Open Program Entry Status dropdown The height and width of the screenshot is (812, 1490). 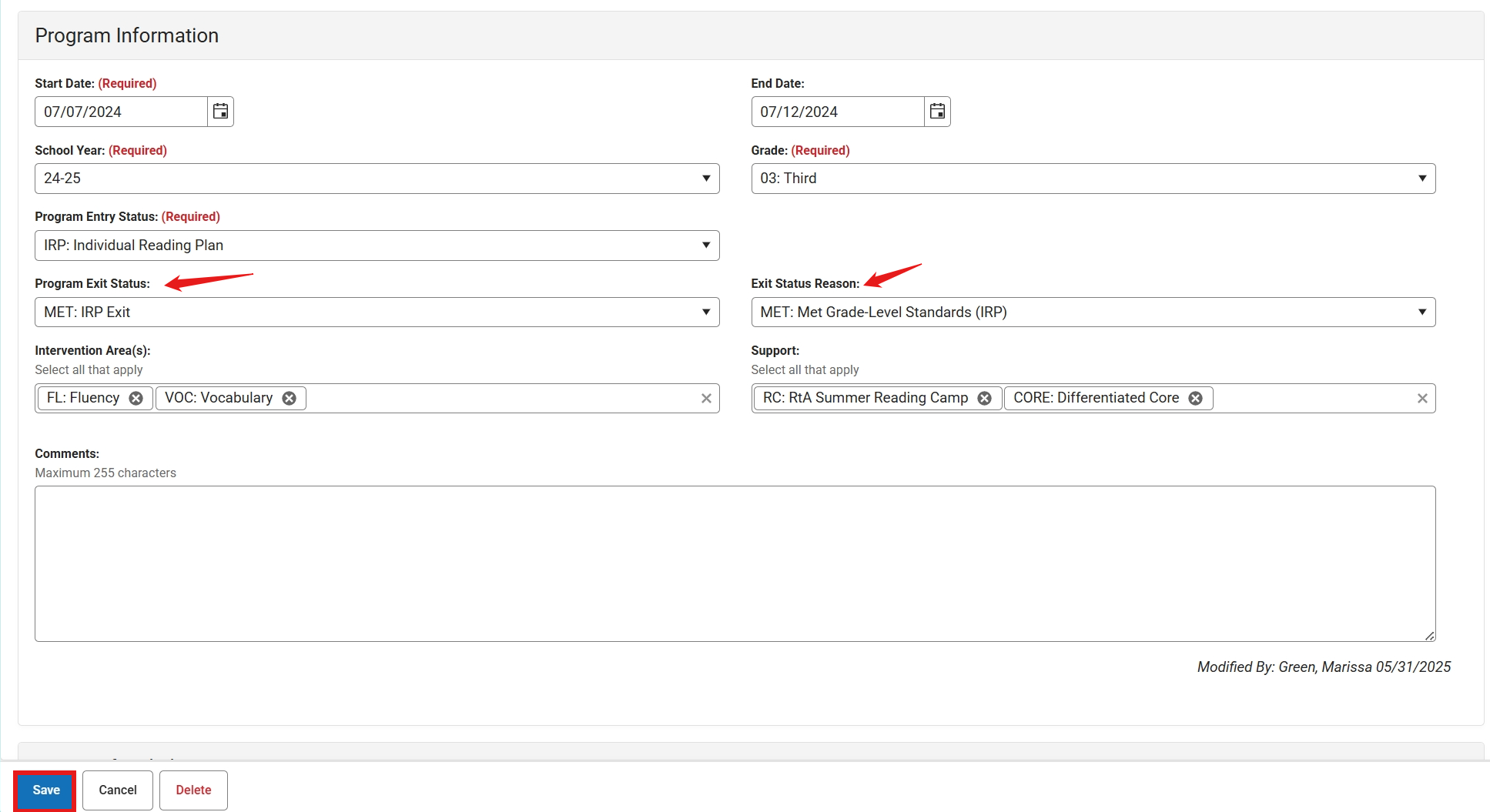pos(377,246)
